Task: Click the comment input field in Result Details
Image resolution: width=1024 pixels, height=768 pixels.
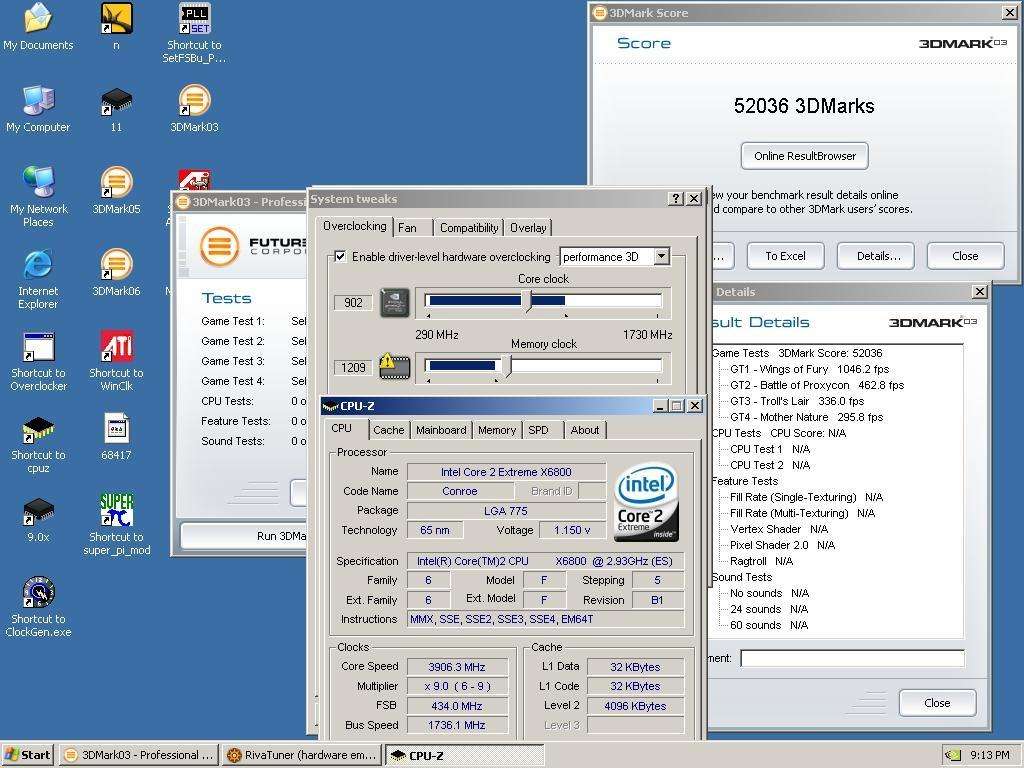Action: pyautogui.click(x=852, y=658)
